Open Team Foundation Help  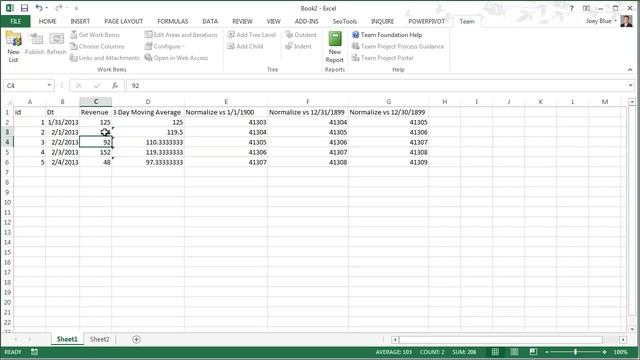387,35
